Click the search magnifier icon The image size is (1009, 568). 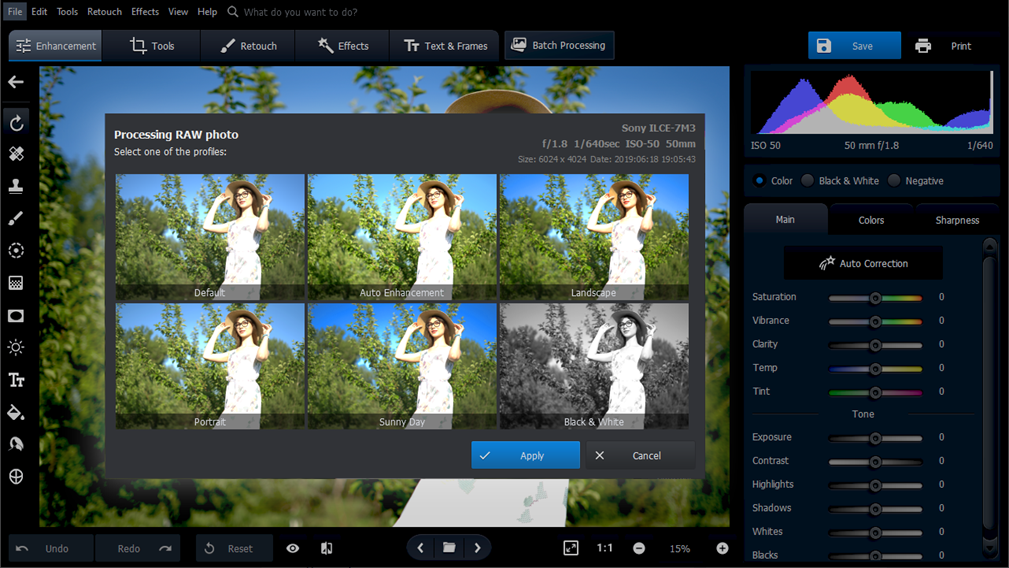tap(233, 12)
